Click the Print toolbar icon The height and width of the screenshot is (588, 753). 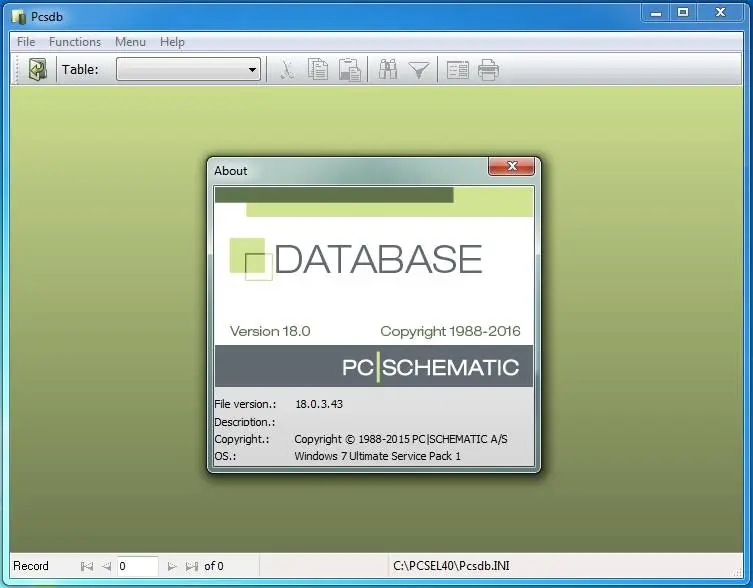488,70
